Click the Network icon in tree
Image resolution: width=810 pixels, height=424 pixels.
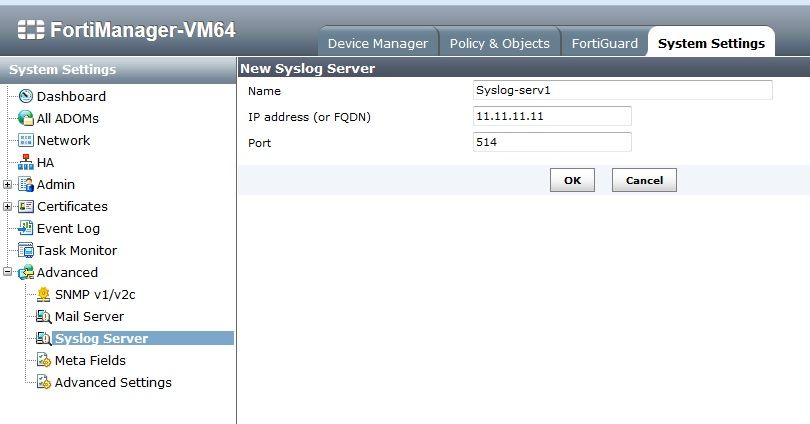26,140
